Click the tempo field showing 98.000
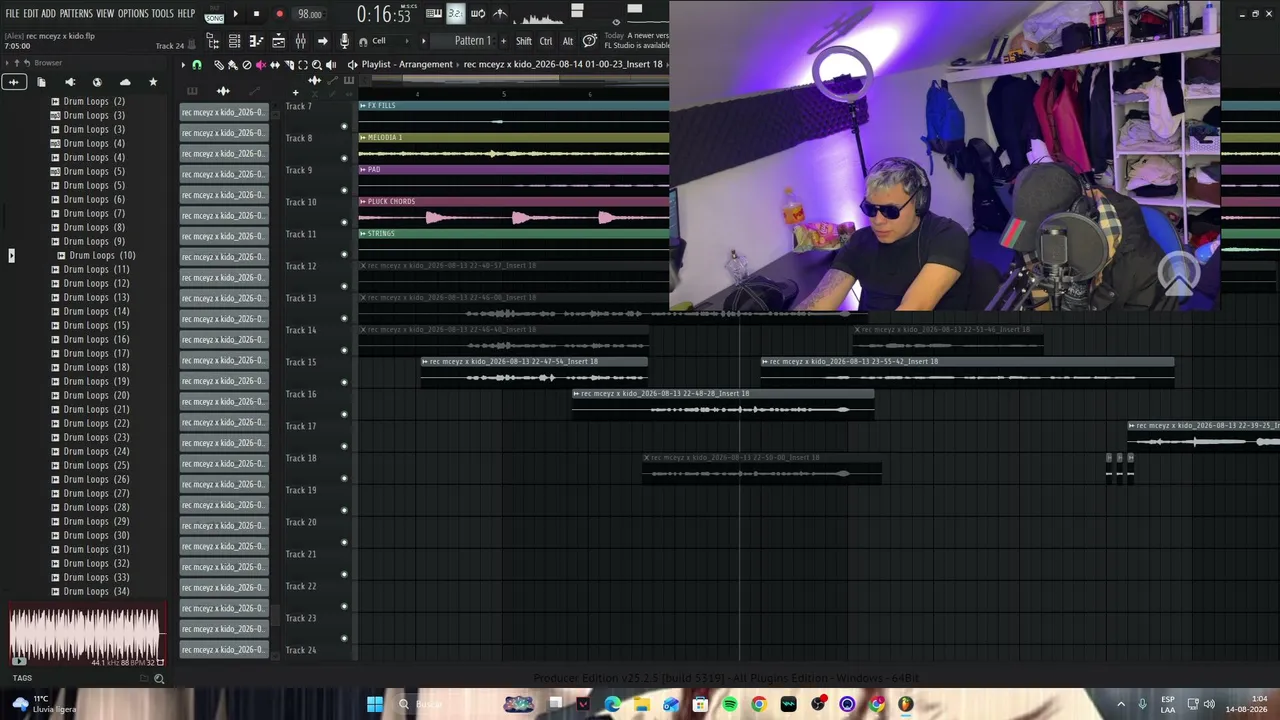The height and width of the screenshot is (720, 1280). pyautogui.click(x=310, y=15)
